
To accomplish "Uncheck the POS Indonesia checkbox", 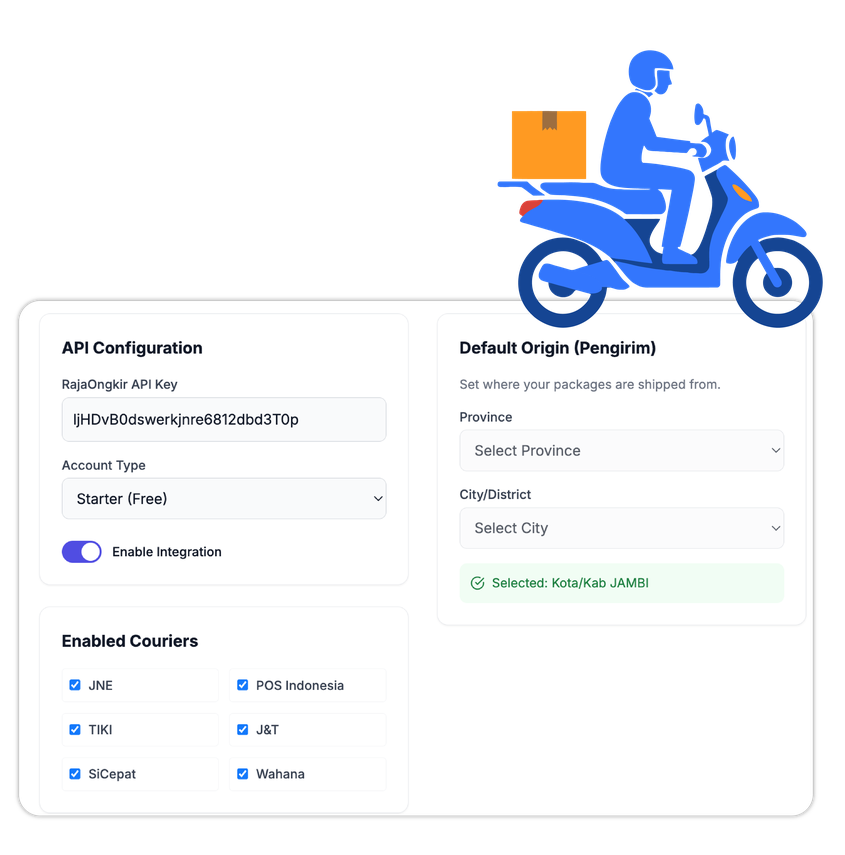I will click(243, 685).
